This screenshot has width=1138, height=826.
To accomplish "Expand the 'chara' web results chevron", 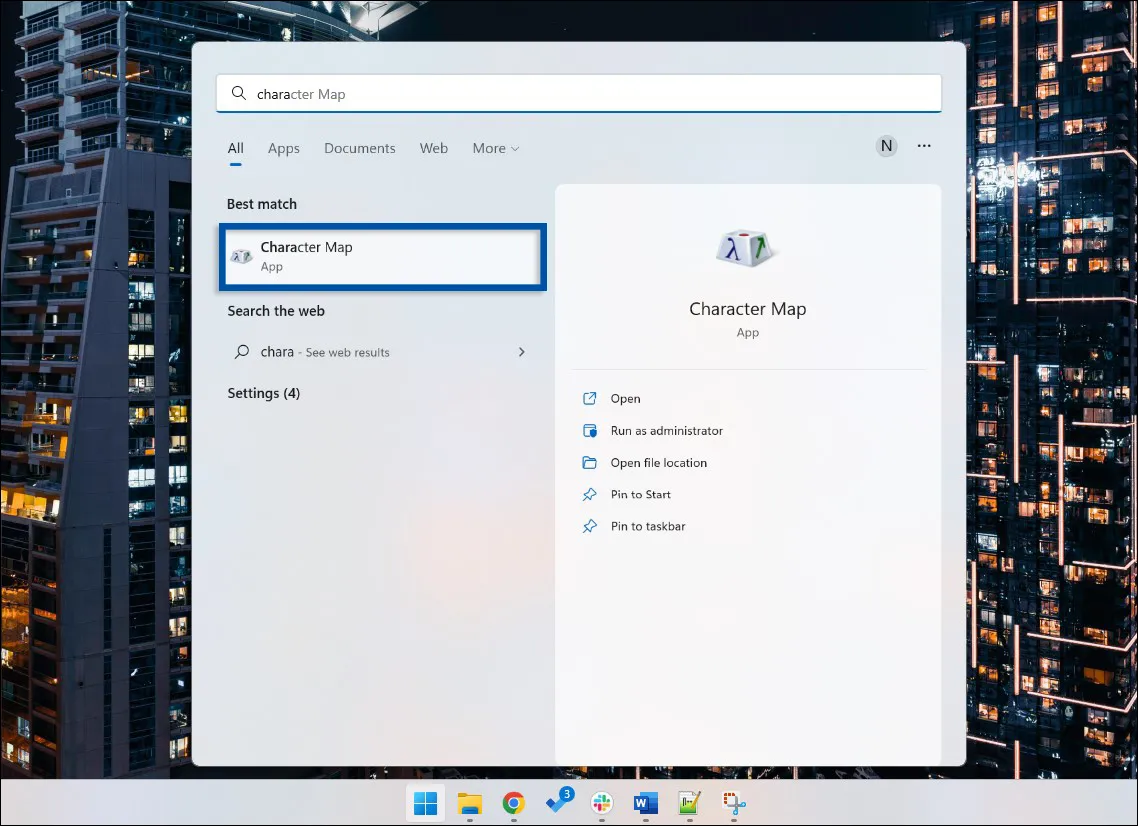I will point(521,352).
